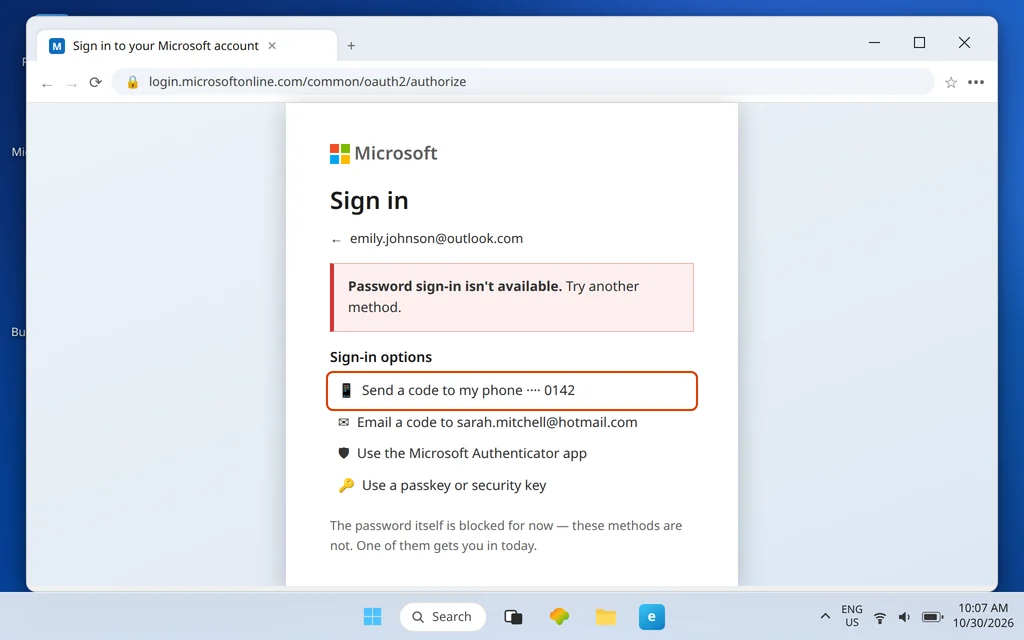Viewport: 1024px width, 640px height.
Task: Click the envelope icon beside Email a code
Action: coord(344,423)
